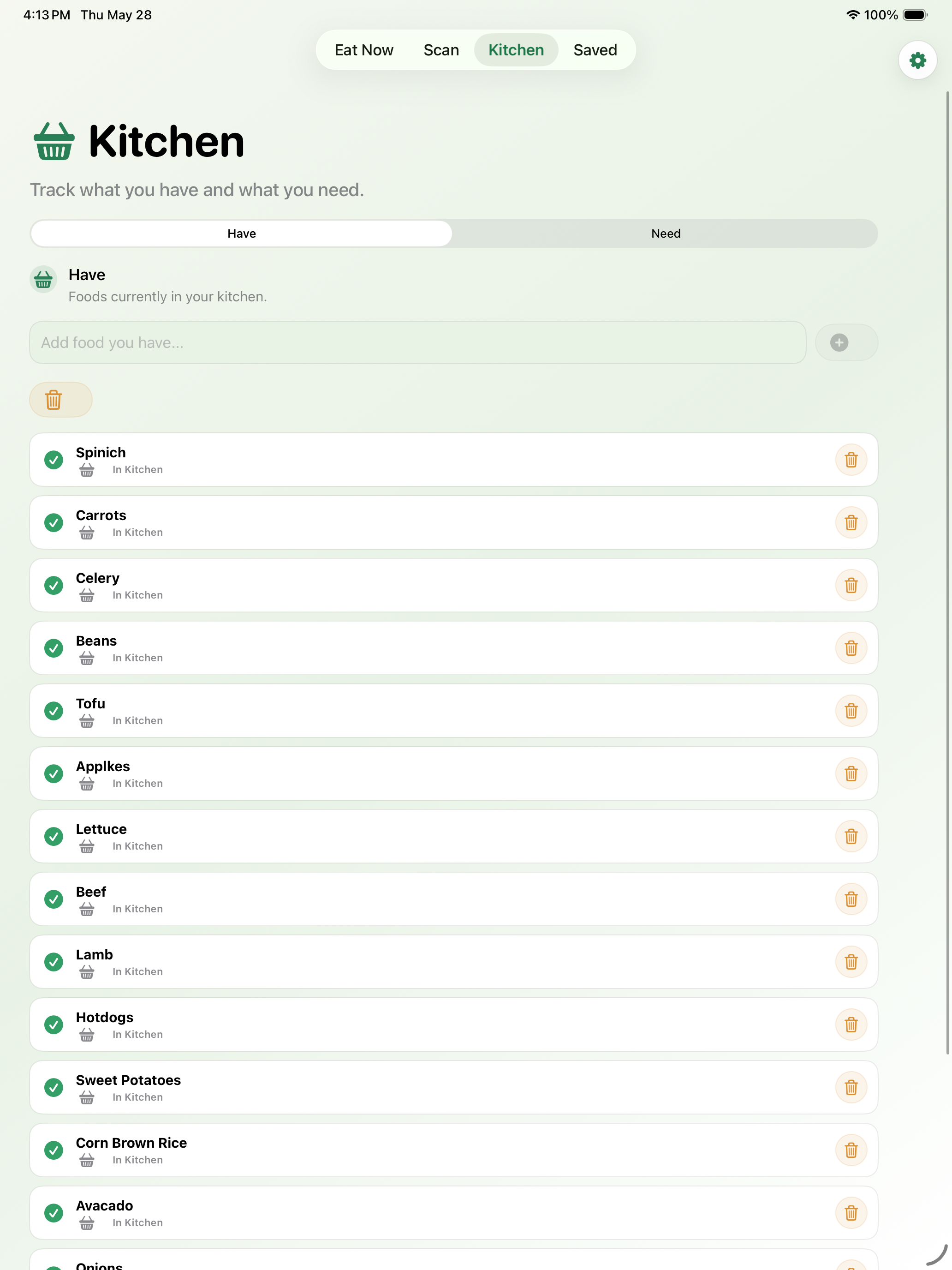Open the Eat Now tab

click(x=364, y=50)
